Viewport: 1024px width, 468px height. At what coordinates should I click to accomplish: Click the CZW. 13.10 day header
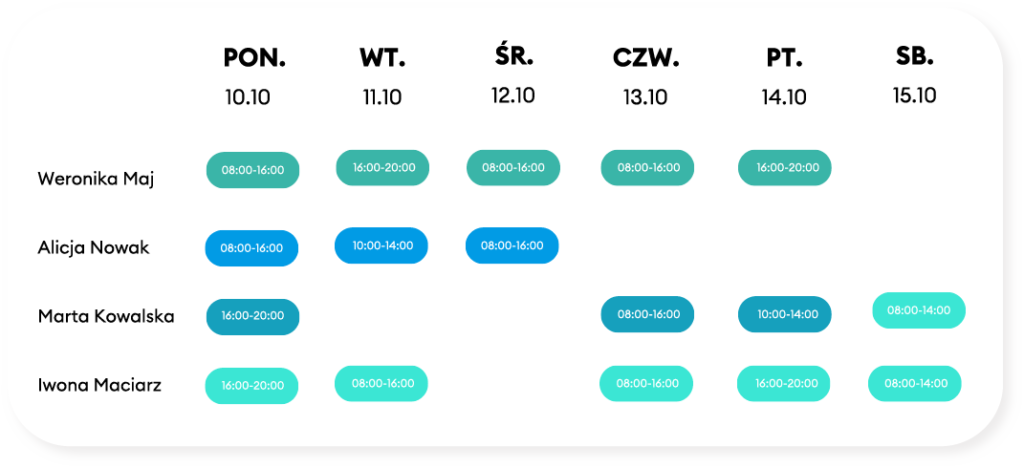pos(645,76)
